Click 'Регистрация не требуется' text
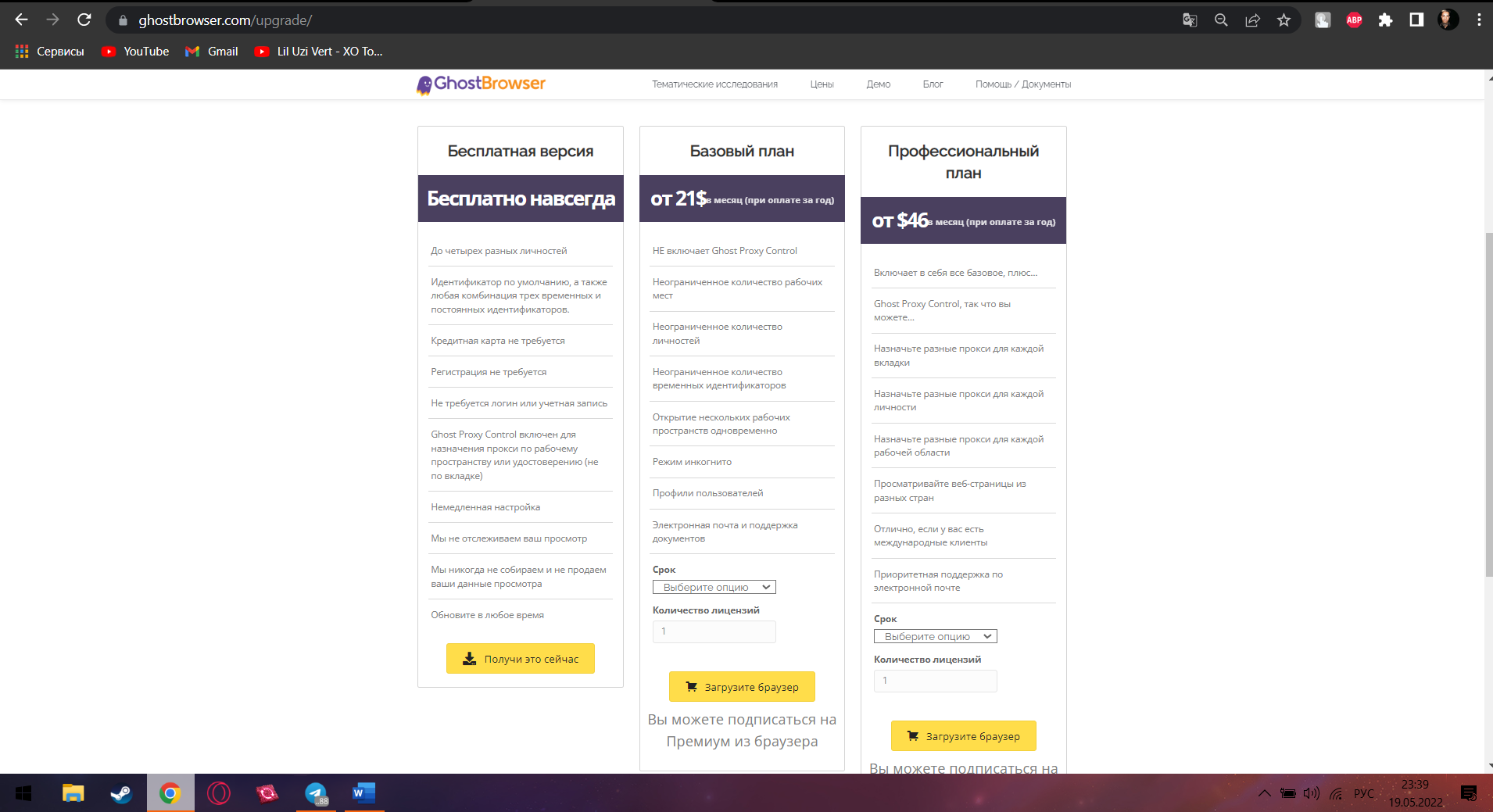This screenshot has width=1493, height=812. point(489,372)
